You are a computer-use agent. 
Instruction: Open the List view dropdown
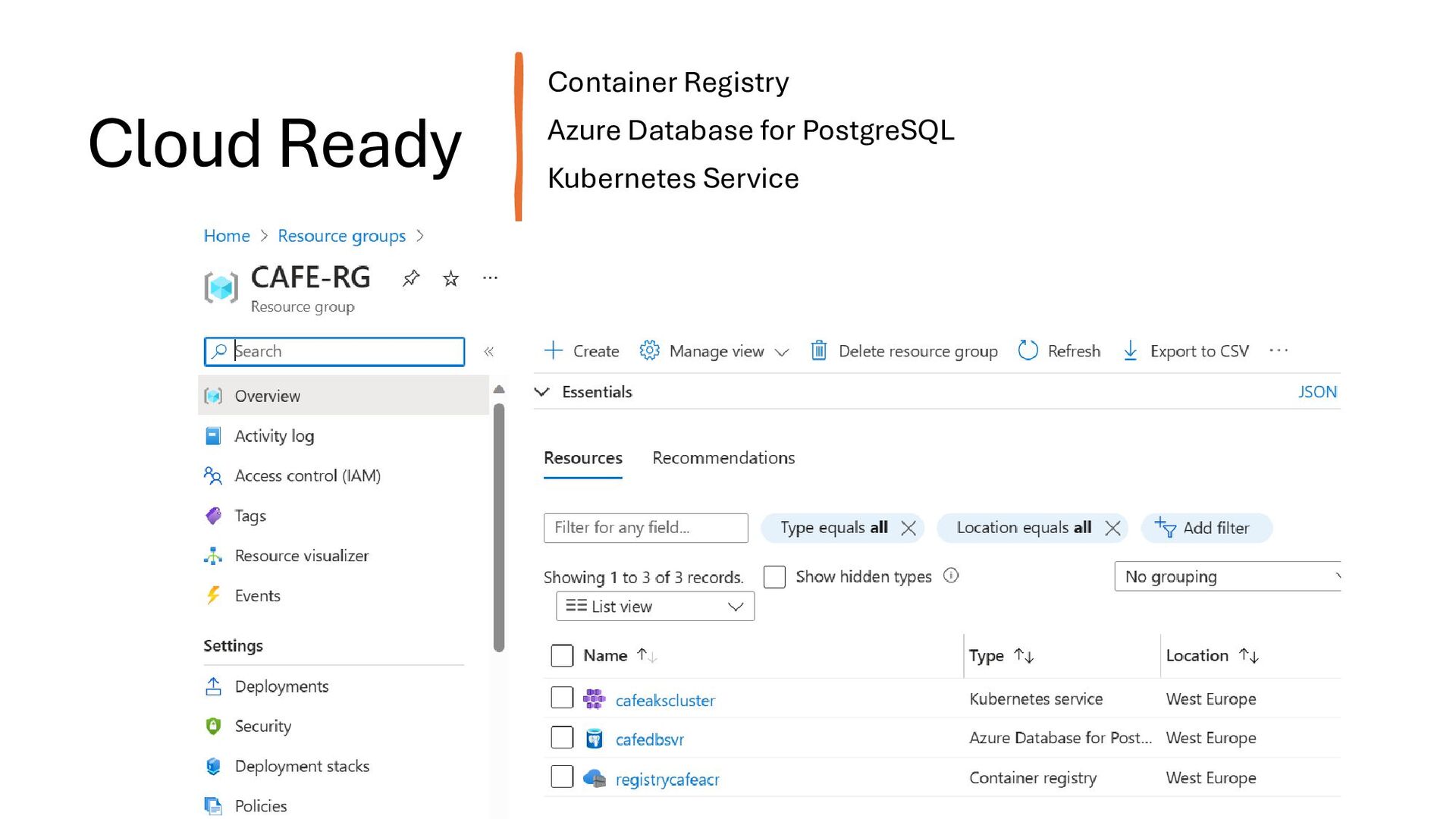coord(655,606)
